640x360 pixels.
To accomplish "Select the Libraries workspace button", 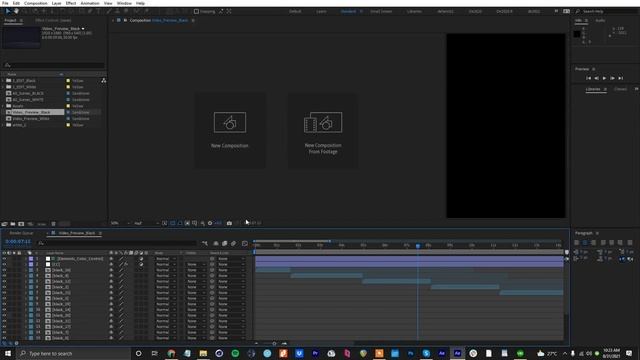I will (414, 11).
